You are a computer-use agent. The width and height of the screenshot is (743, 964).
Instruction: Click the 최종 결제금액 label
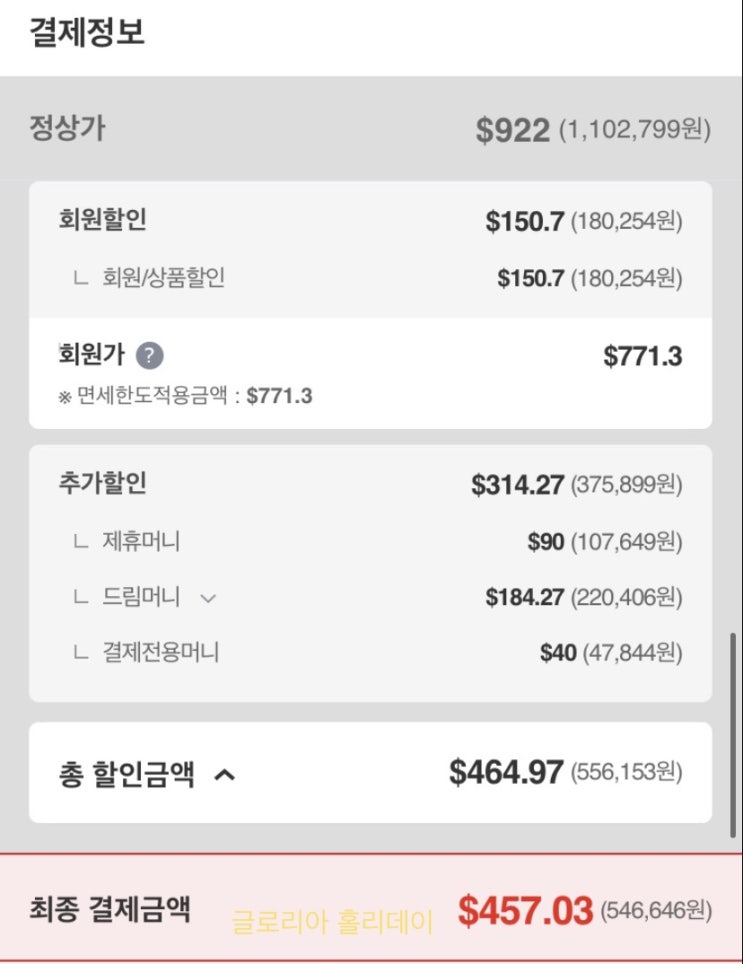tap(111, 909)
